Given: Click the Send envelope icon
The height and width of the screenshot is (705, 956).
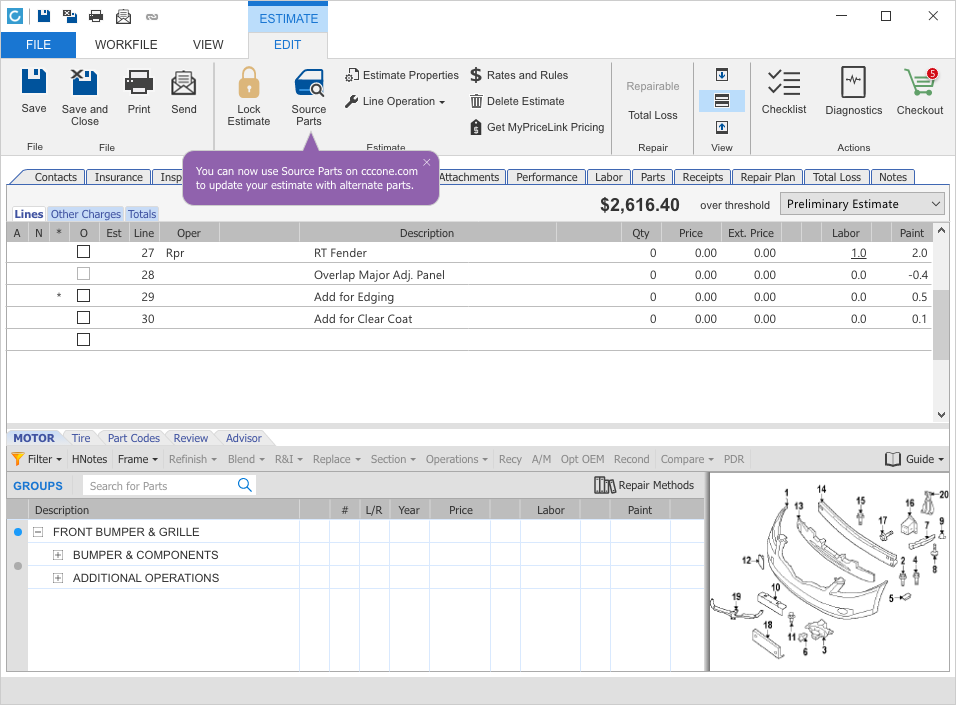Looking at the screenshot, I should point(184,82).
